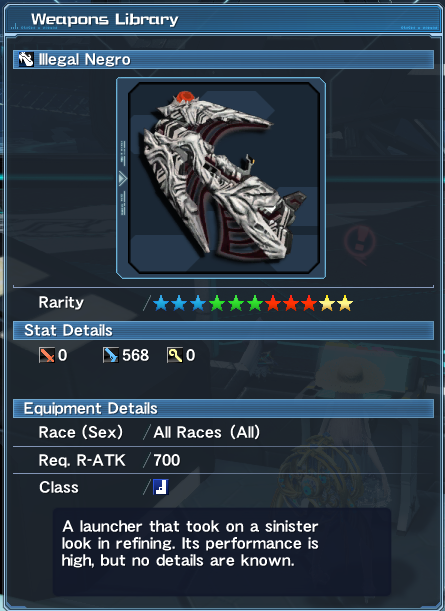Click the launcher weapon type icon

(x=26, y=59)
